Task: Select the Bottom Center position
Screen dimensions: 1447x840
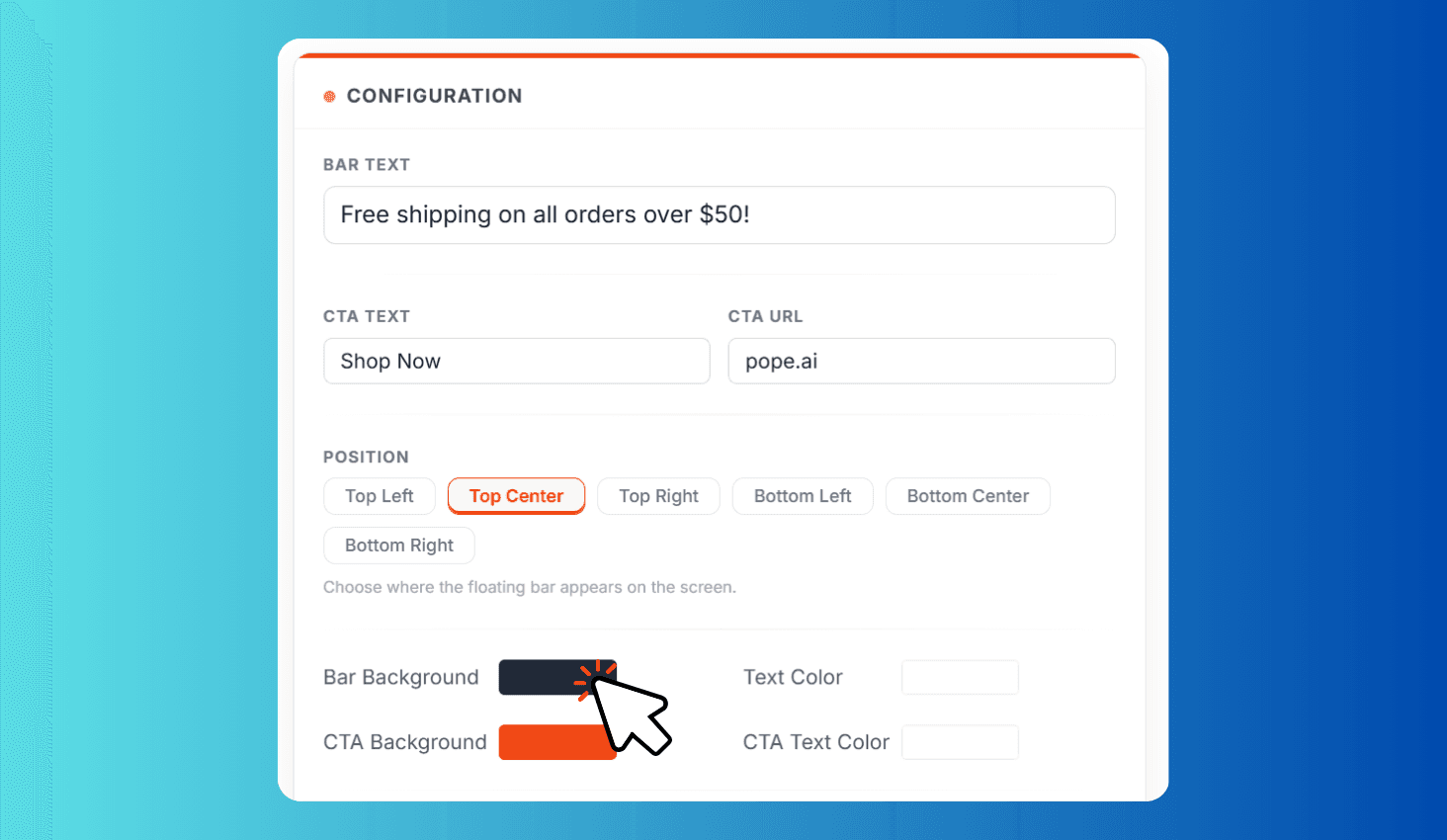Action: (968, 496)
